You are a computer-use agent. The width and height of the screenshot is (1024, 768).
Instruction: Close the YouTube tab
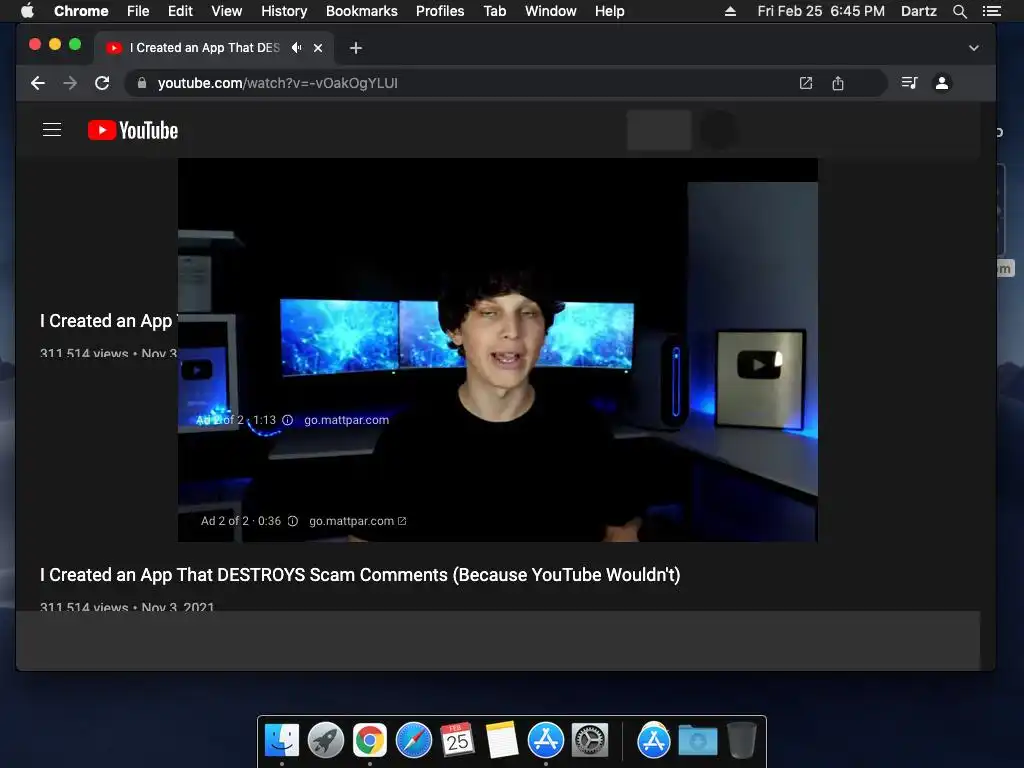(x=318, y=48)
